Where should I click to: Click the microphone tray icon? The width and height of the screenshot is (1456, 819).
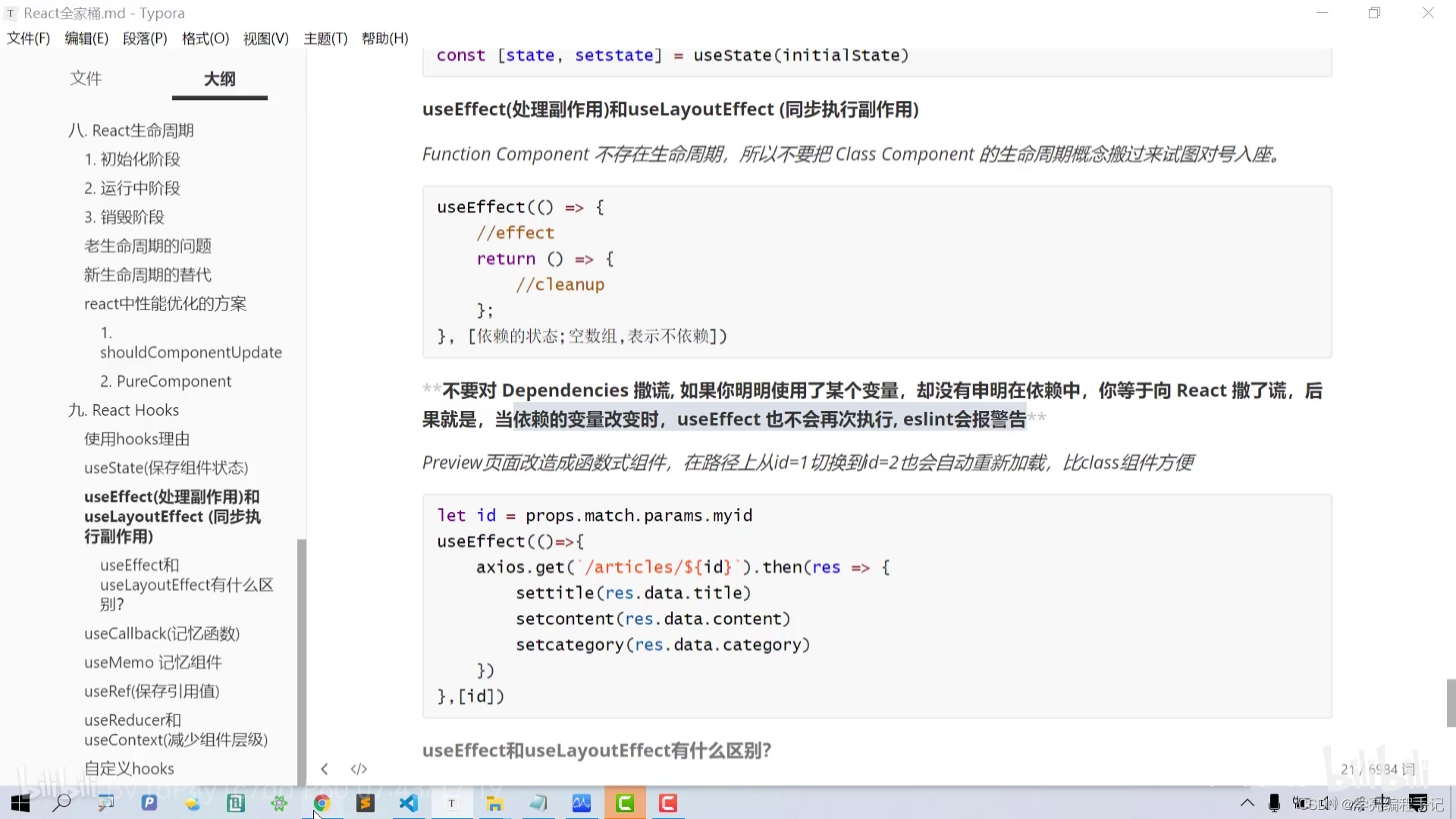click(1274, 803)
